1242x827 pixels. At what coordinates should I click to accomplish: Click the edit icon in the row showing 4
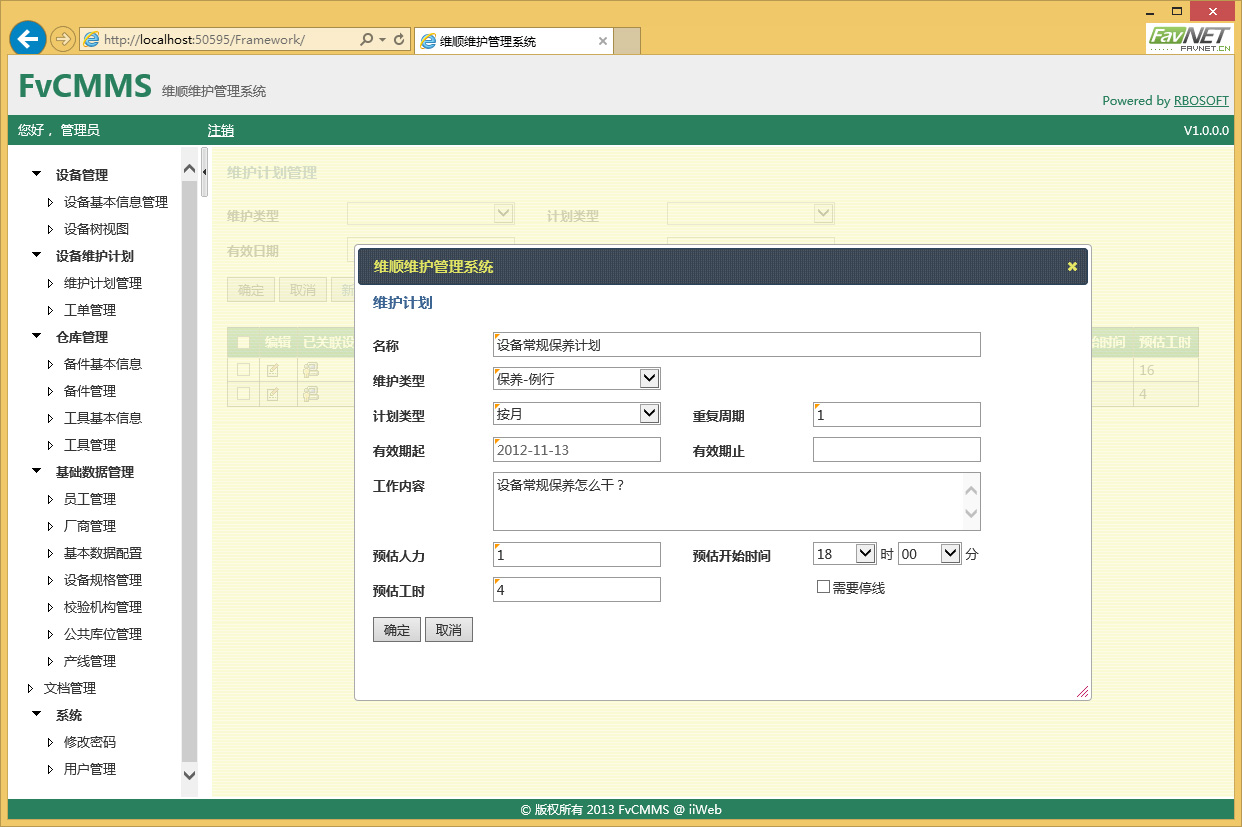tap(272, 394)
